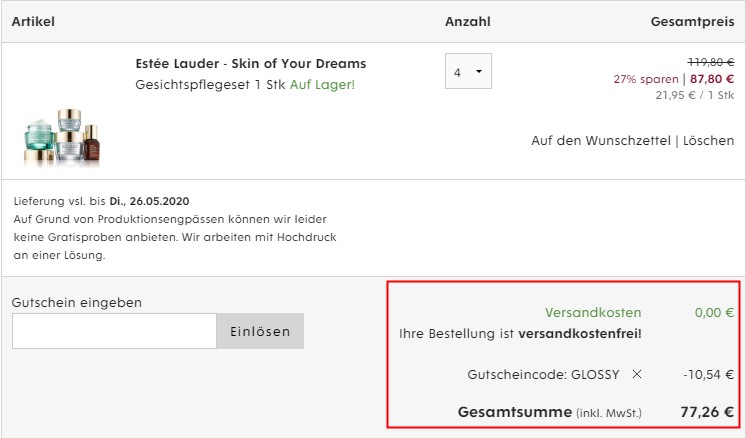This screenshot has width=746, height=438.
Task: Click the Artikel column header
Action: click(33, 22)
